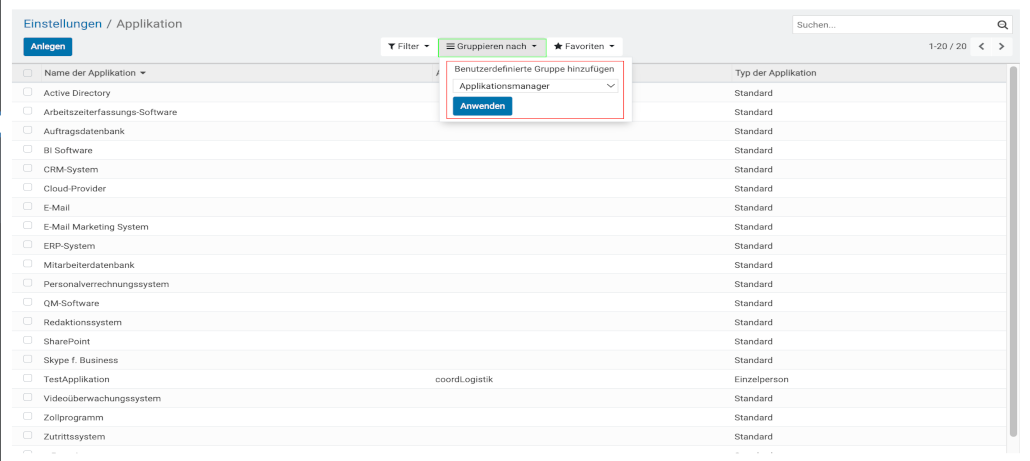Click the search magnifier icon

(x=1002, y=24)
